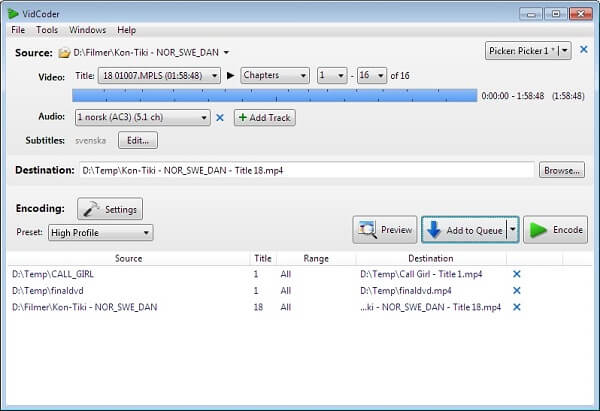This screenshot has height=411, width=600.
Task: Open the Tools menu
Action: pos(47,30)
